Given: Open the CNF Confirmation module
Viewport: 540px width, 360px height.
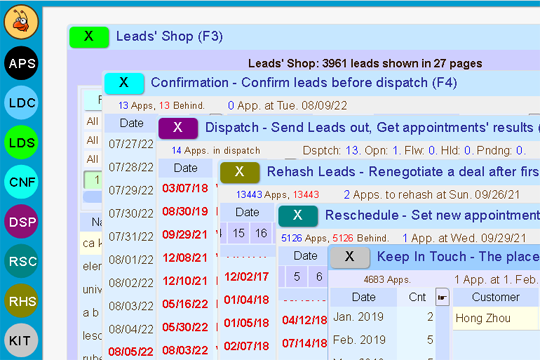Looking at the screenshot, I should [x=21, y=182].
